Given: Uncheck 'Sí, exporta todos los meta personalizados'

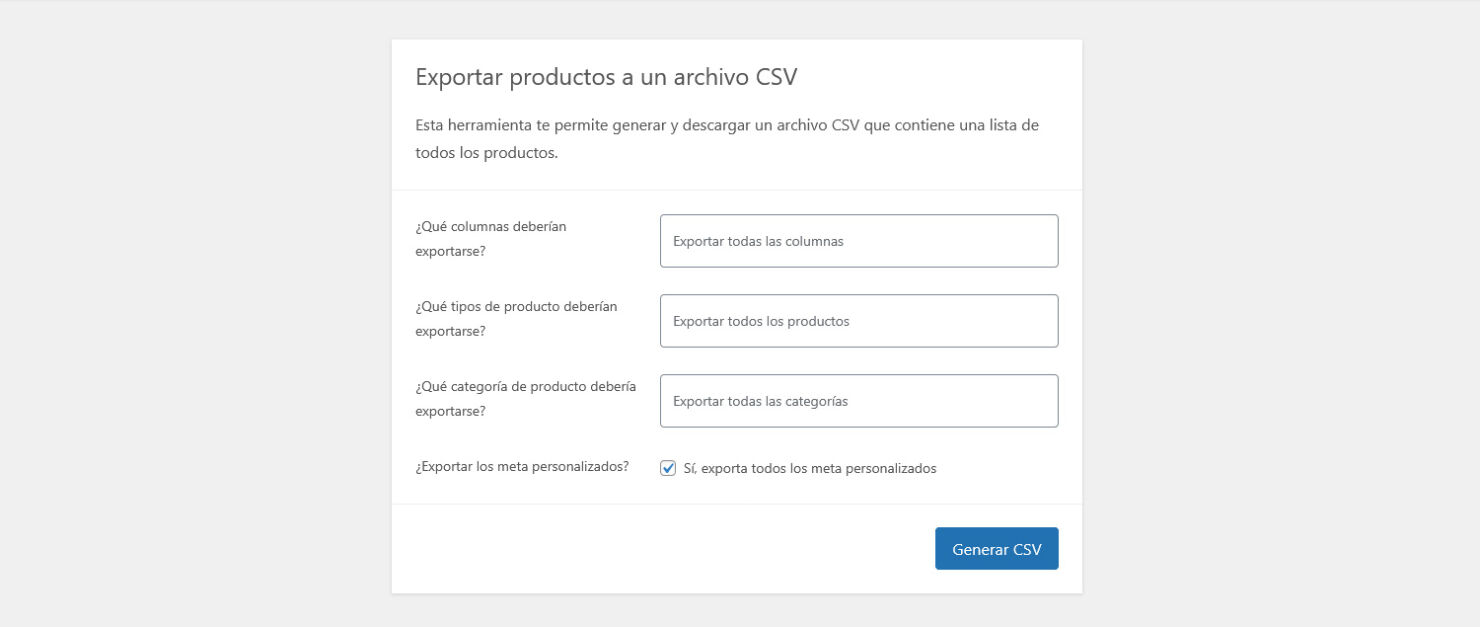Looking at the screenshot, I should [667, 467].
